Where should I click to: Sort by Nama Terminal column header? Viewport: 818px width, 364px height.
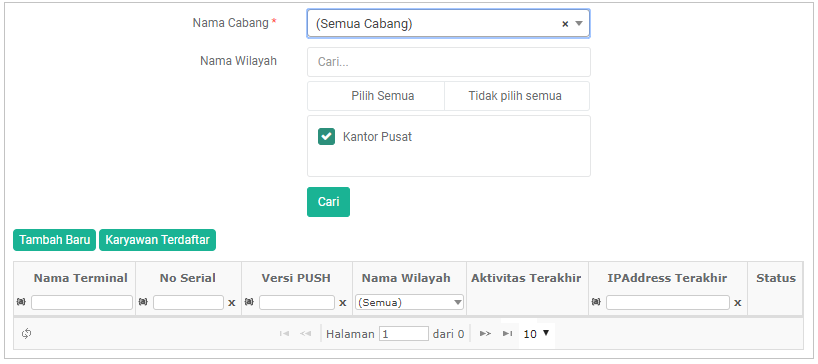[x=80, y=278]
